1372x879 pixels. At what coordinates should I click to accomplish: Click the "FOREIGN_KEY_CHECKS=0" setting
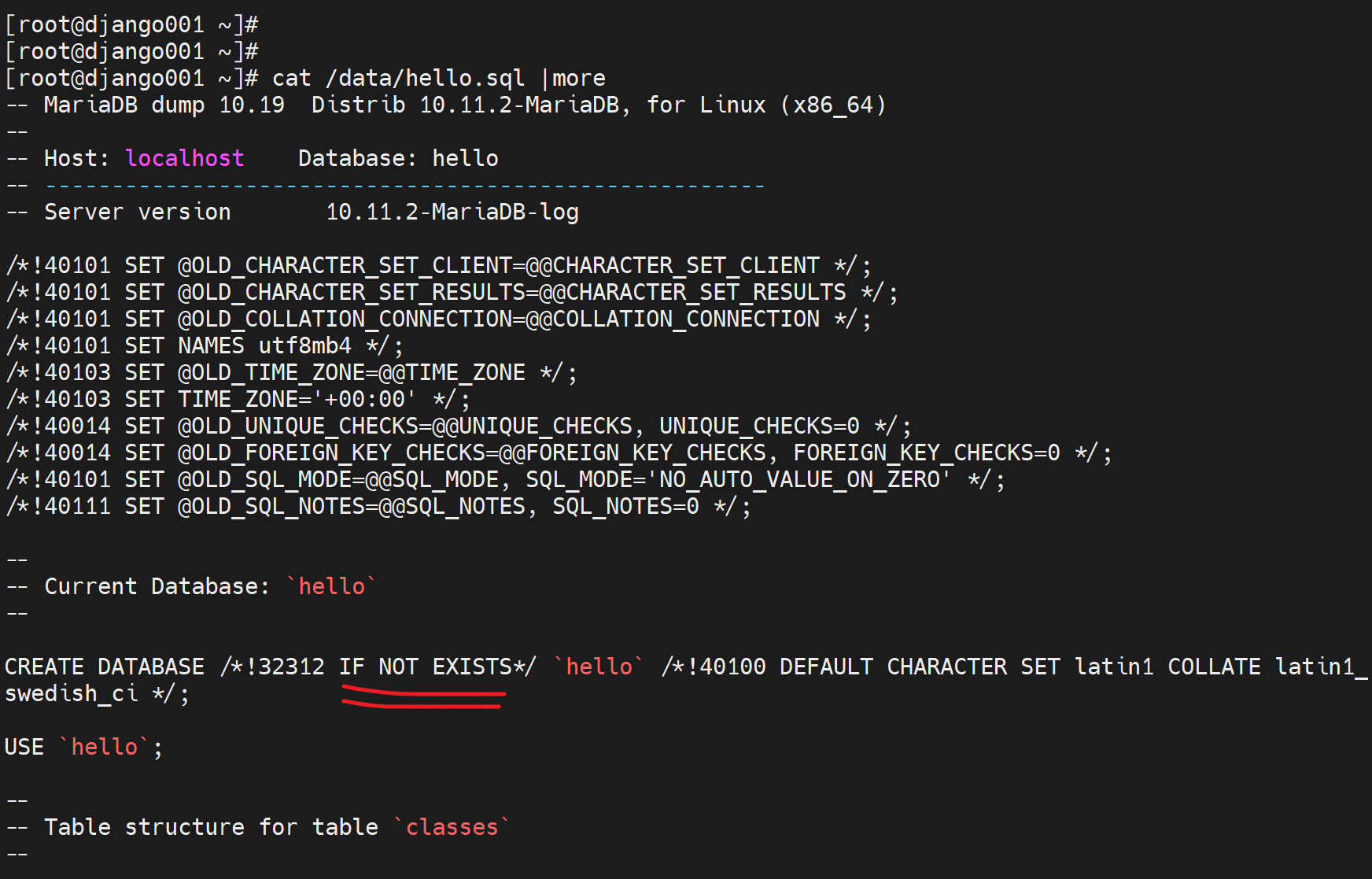926,452
